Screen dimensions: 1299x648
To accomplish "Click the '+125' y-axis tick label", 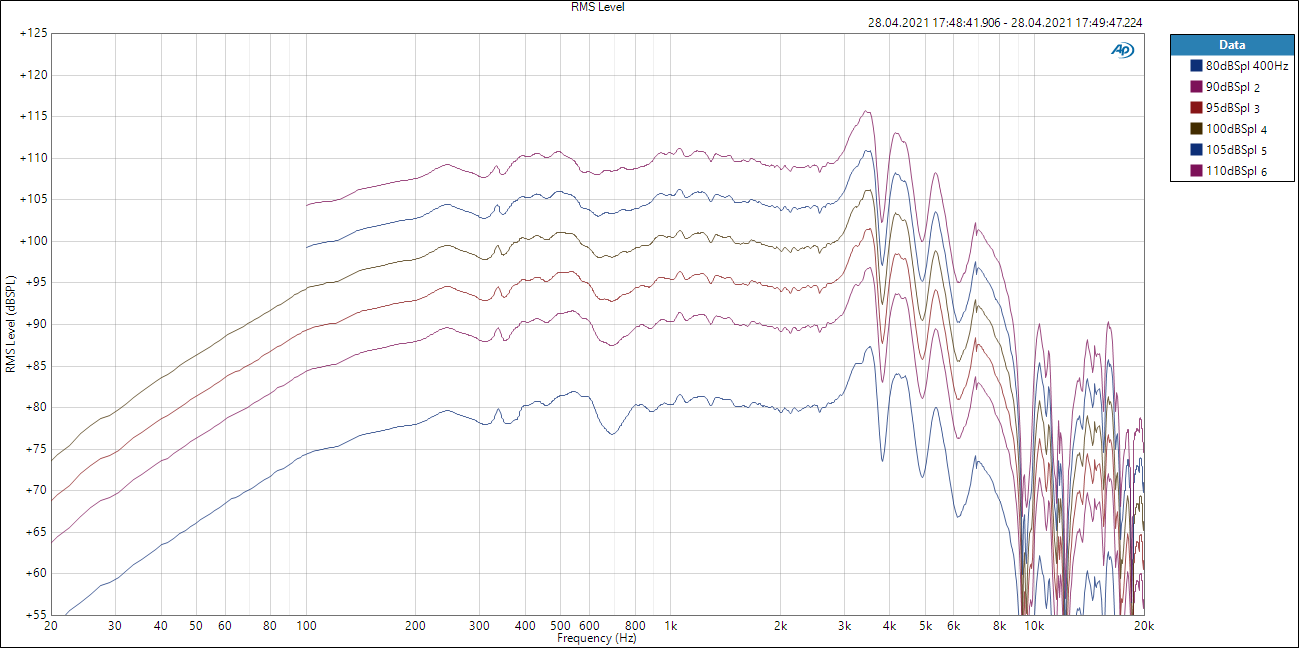I will tap(34, 33).
